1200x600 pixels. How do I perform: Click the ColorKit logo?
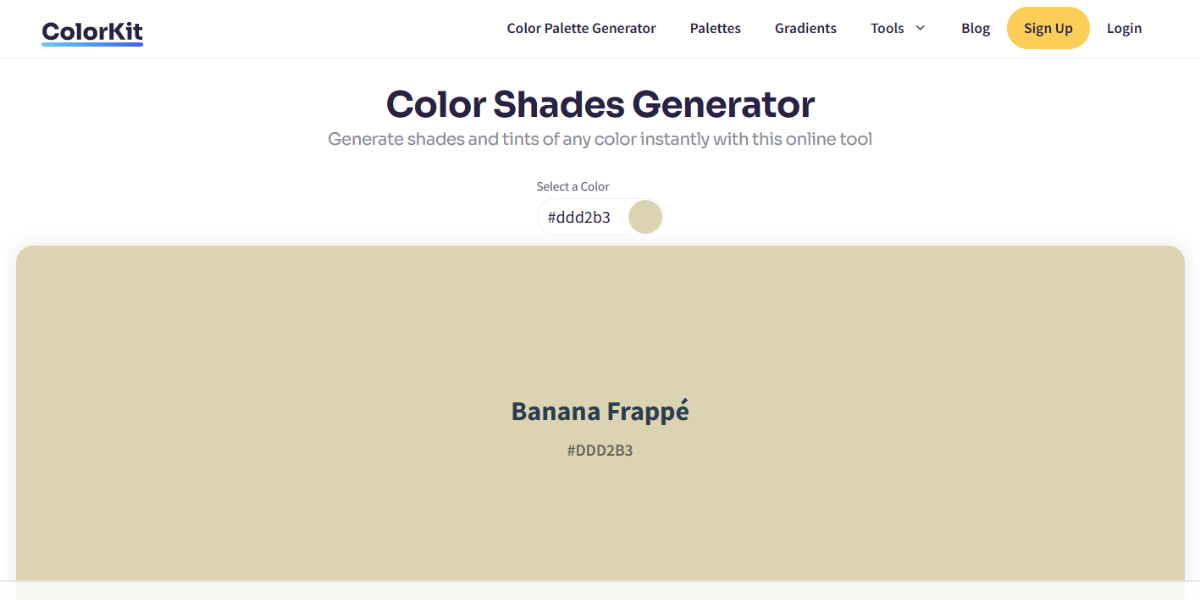coord(91,29)
